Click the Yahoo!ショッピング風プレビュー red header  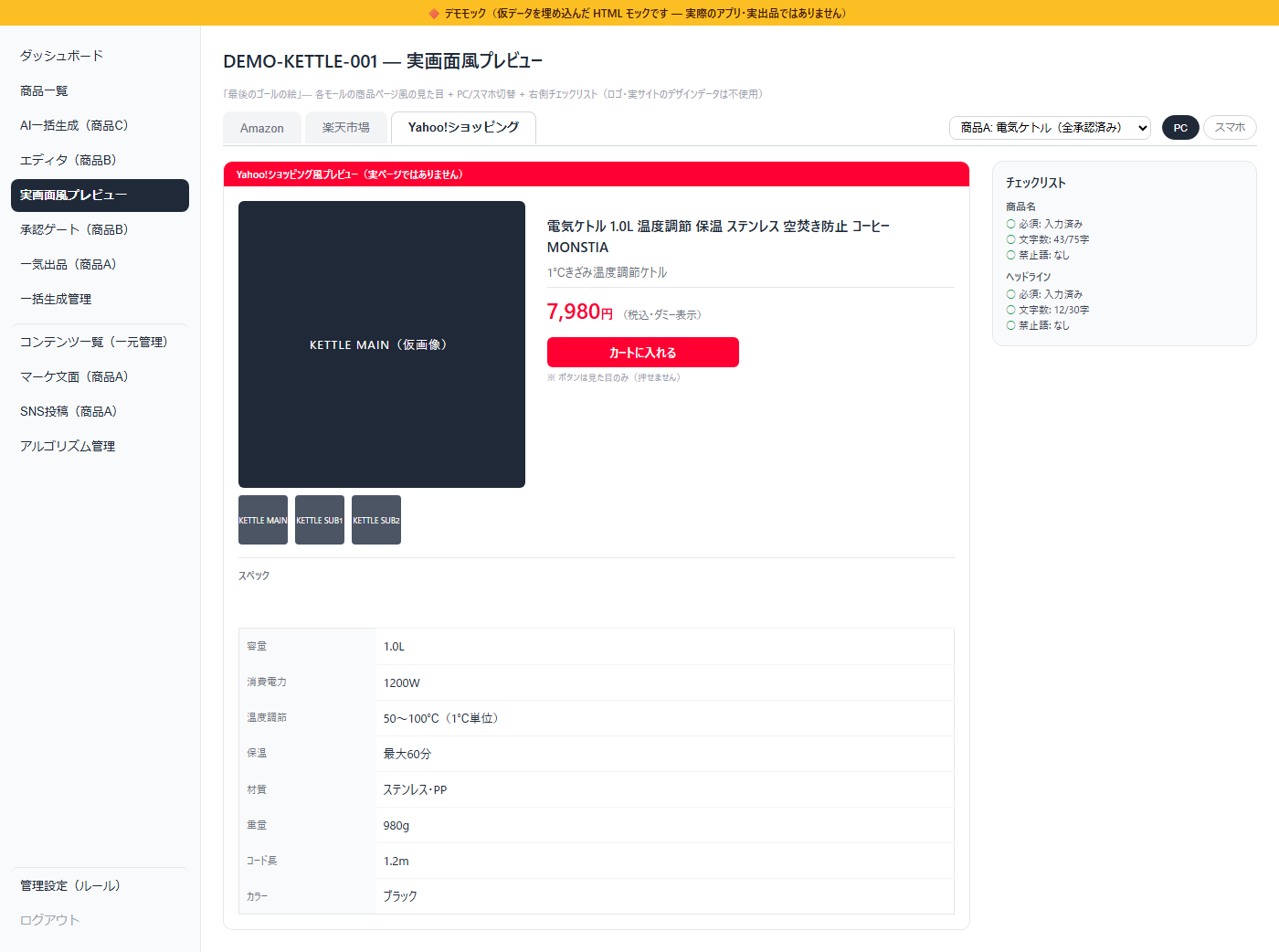tap(597, 175)
